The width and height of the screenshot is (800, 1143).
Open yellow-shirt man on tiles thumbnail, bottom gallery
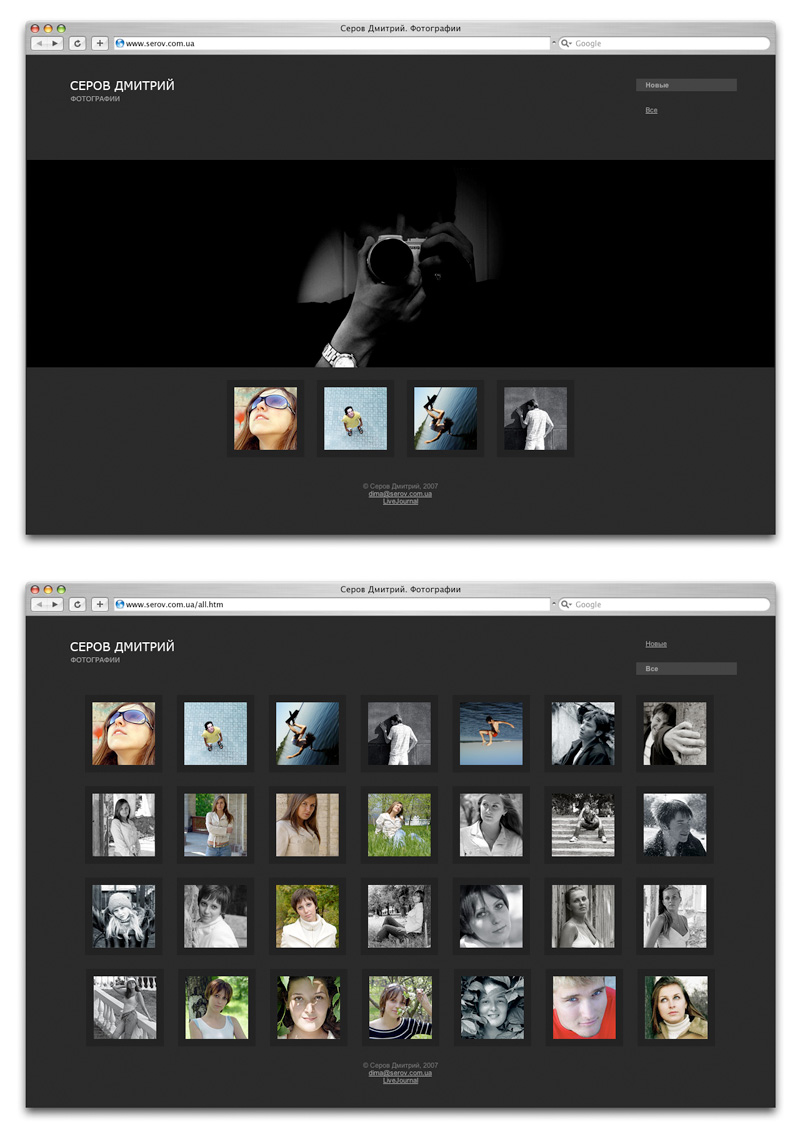215,733
